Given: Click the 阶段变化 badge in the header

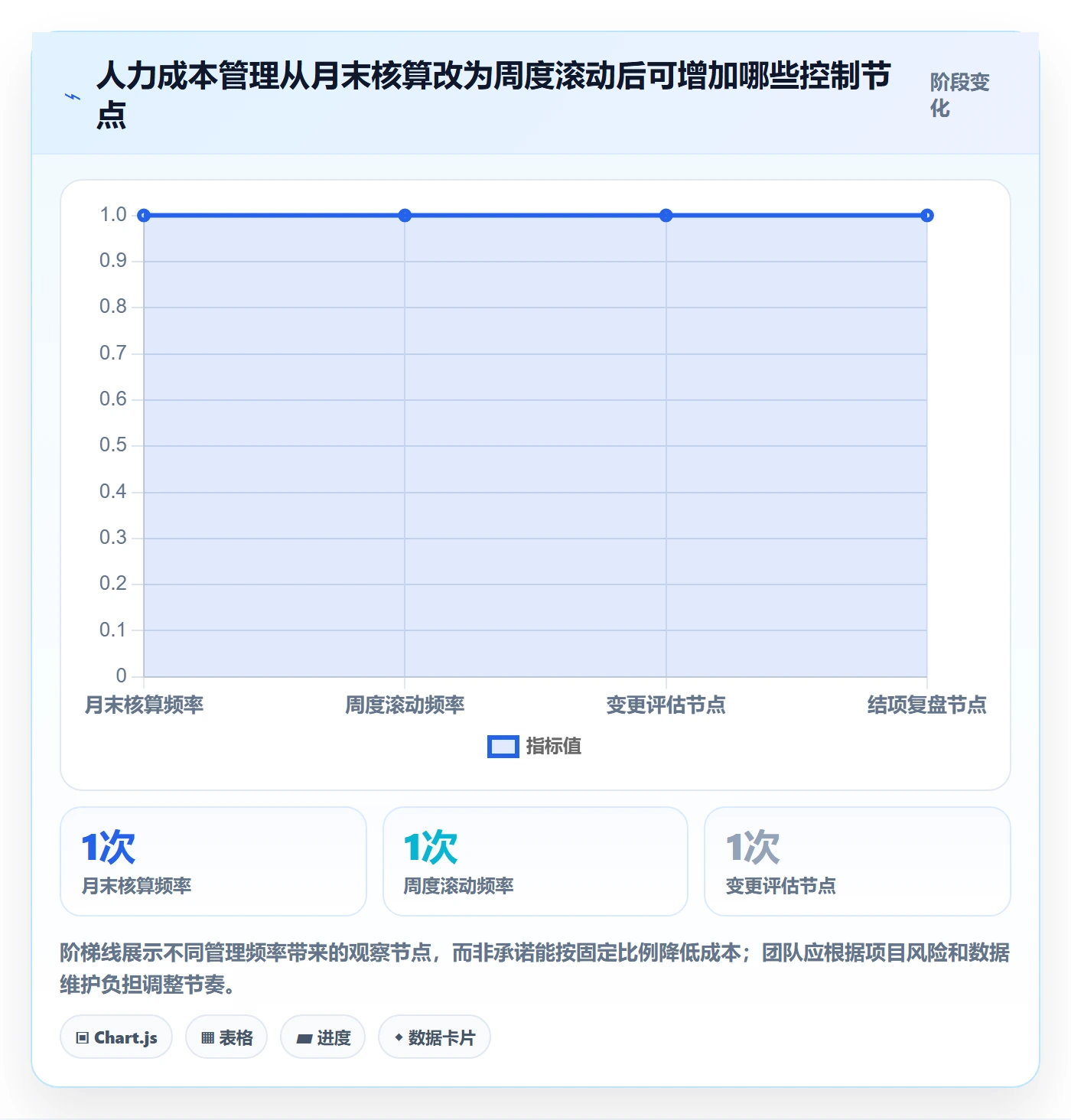Looking at the screenshot, I should pyautogui.click(x=960, y=95).
